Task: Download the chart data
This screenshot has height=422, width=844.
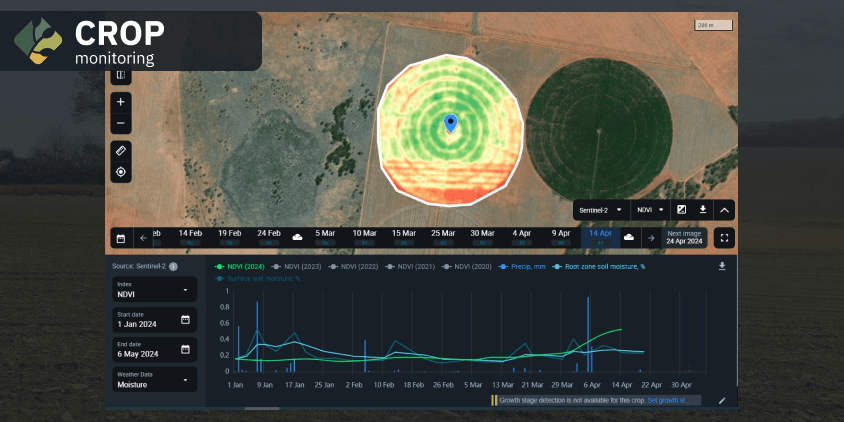Action: tap(722, 266)
